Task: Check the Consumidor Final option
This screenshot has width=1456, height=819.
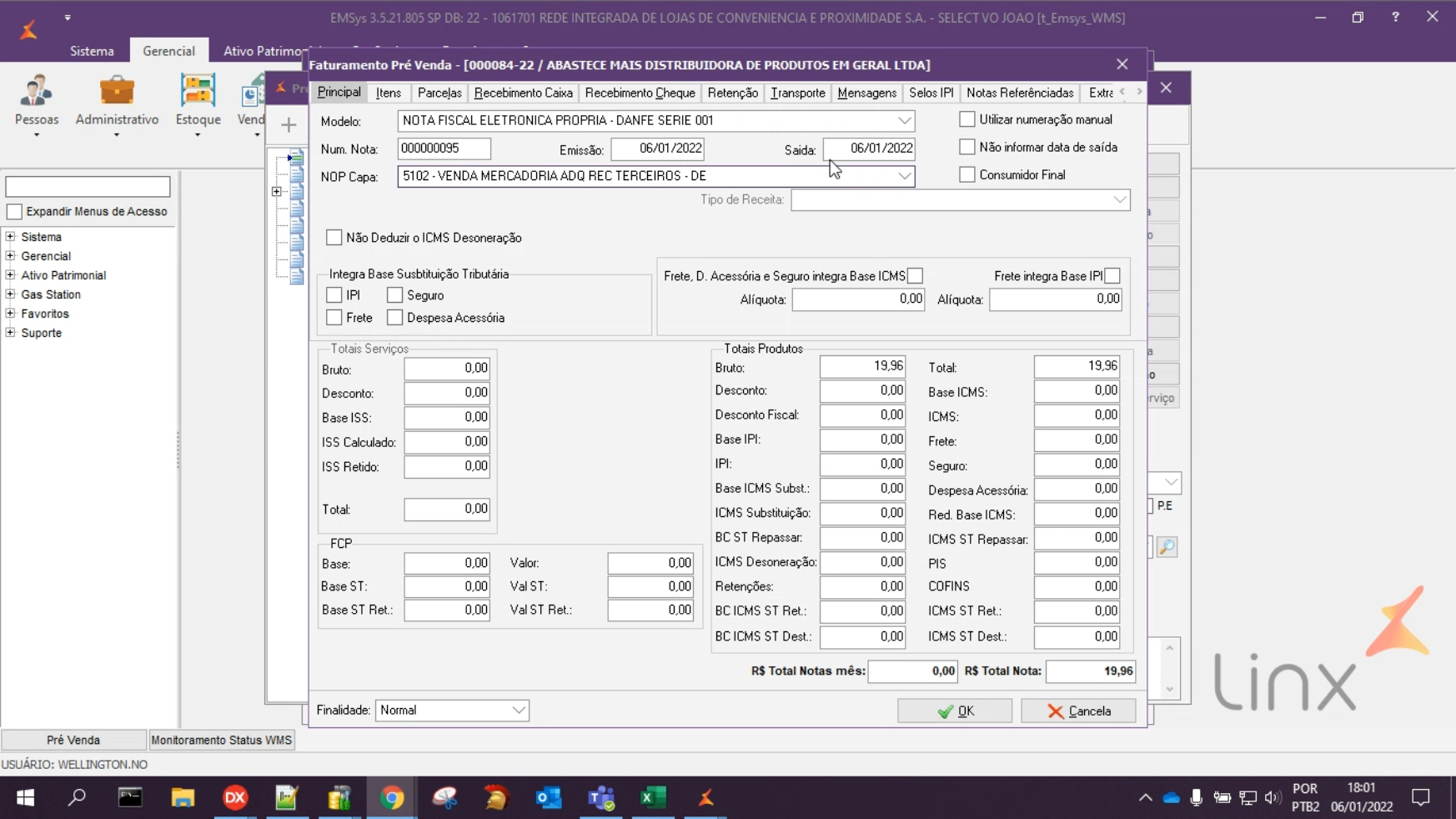Action: click(x=967, y=175)
